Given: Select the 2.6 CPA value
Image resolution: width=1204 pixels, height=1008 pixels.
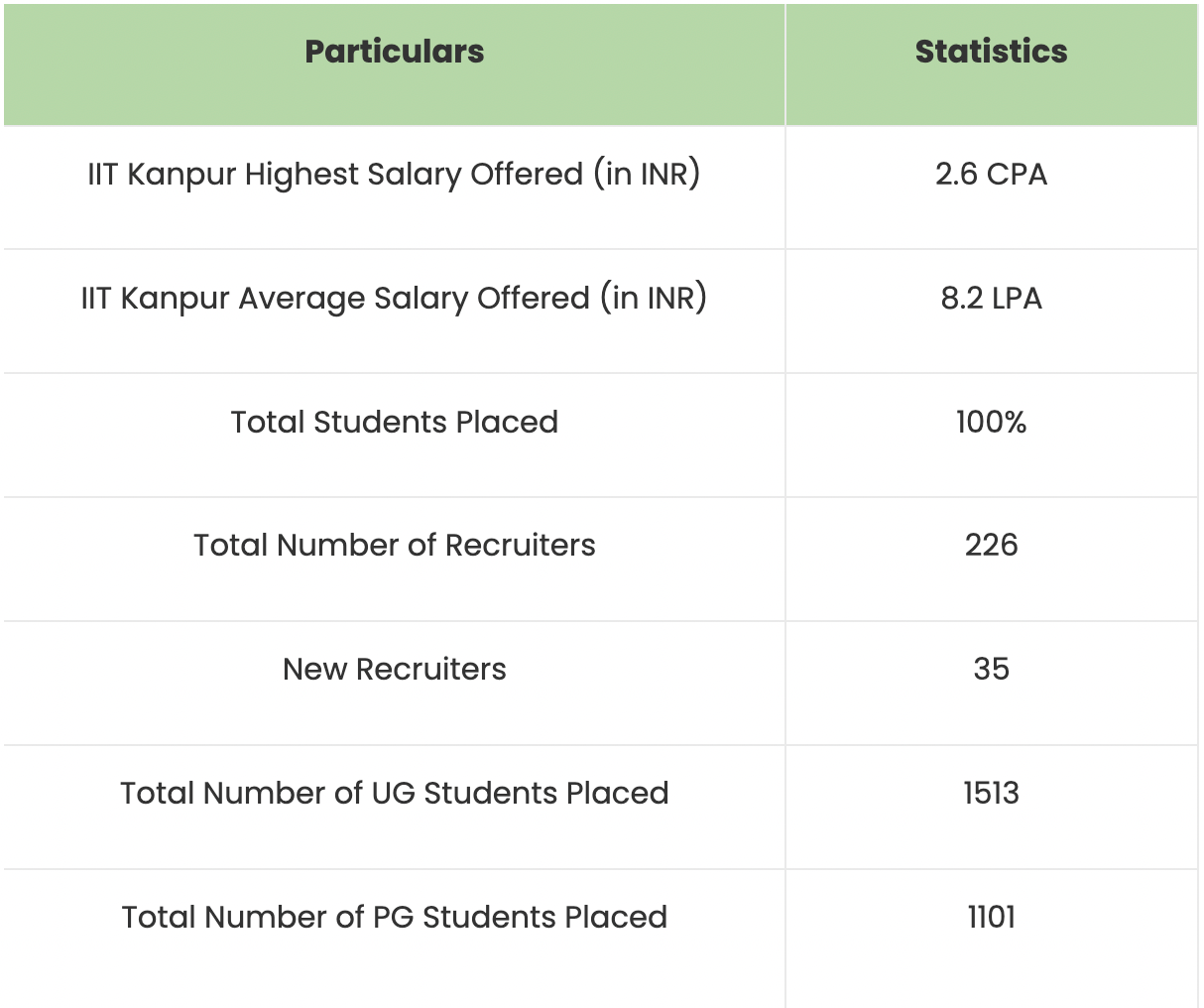Looking at the screenshot, I should [991, 175].
